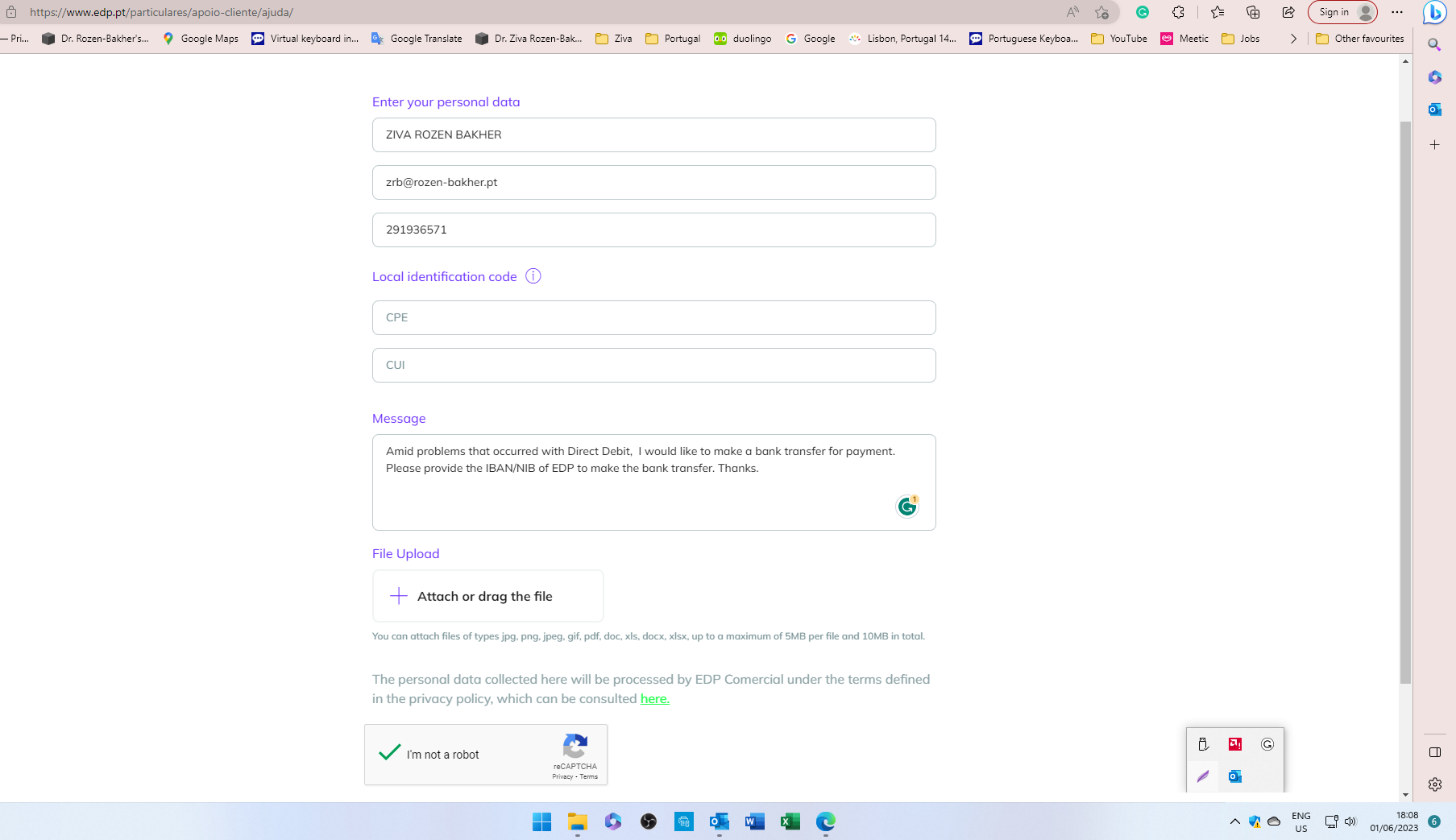
Task: Click the info icon beside Local identification code
Action: [533, 276]
